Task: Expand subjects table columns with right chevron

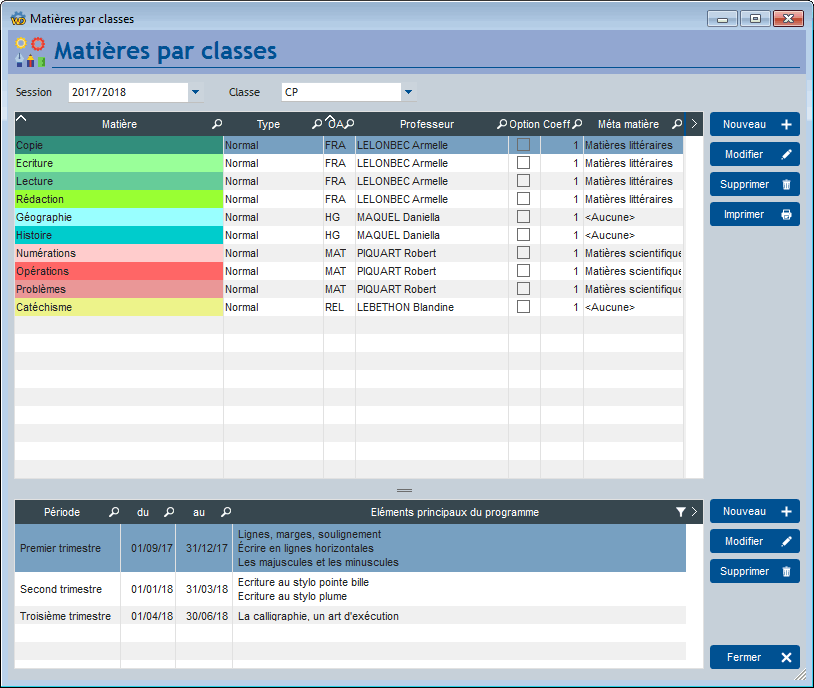Action: click(694, 124)
